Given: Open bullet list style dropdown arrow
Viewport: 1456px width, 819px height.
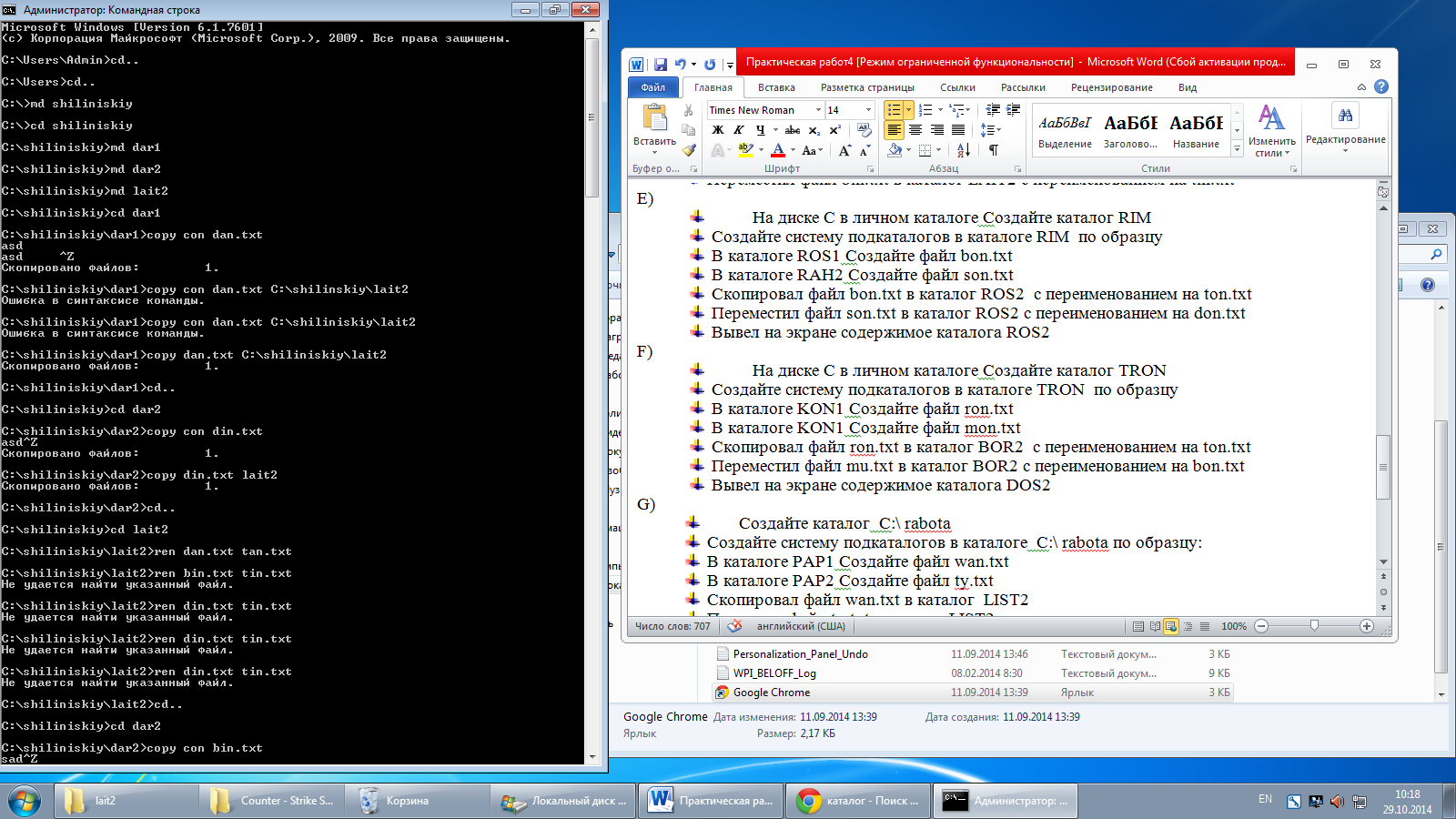Looking at the screenshot, I should click(x=908, y=110).
